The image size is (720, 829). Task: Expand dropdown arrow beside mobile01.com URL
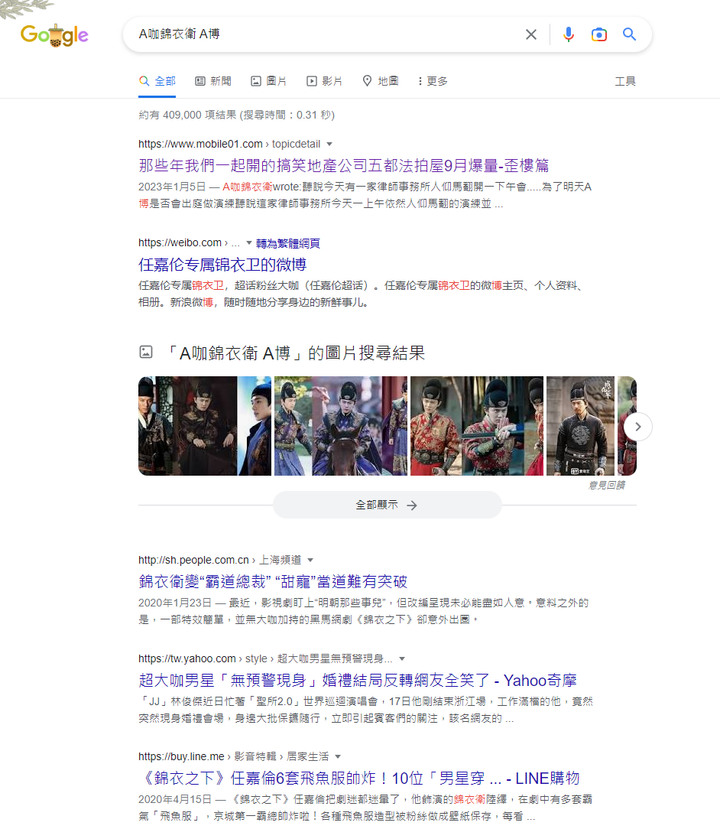329,144
